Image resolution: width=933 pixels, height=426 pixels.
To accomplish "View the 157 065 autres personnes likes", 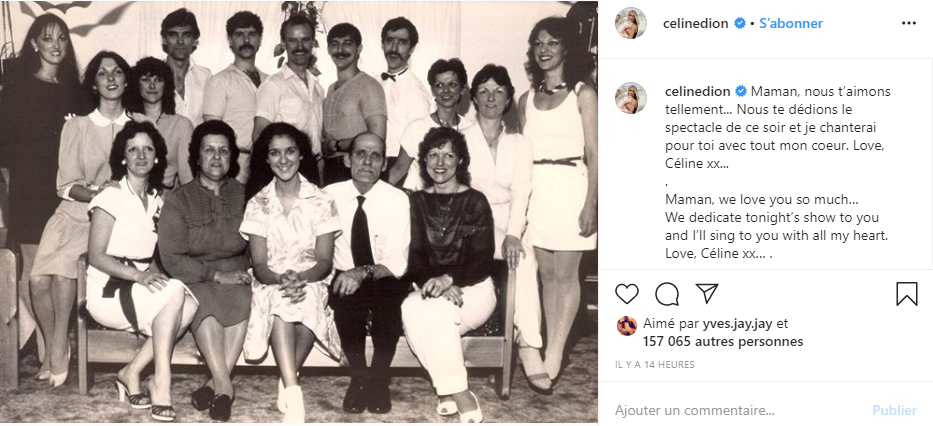I will (x=723, y=342).
